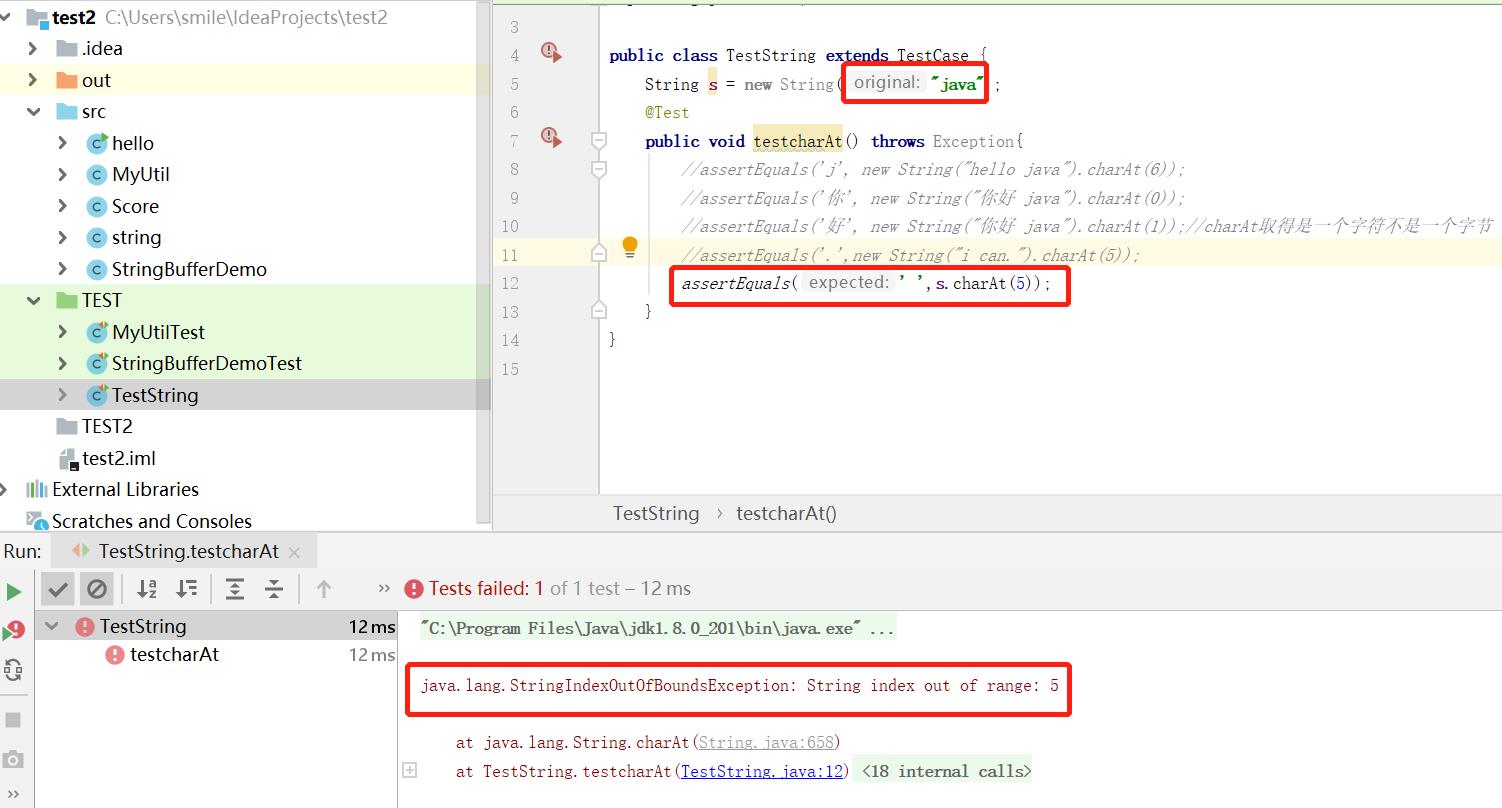This screenshot has width=1502, height=808.
Task: Select the string class file
Action: [x=136, y=237]
